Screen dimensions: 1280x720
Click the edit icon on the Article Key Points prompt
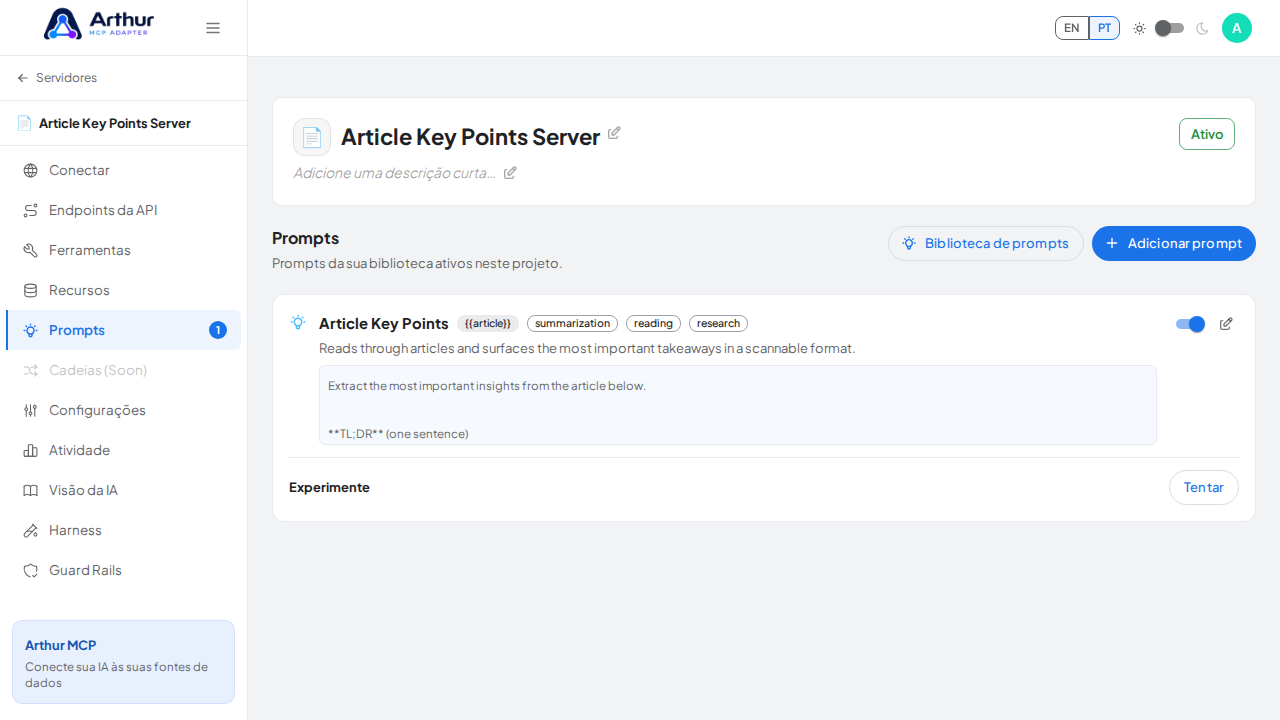click(1226, 324)
